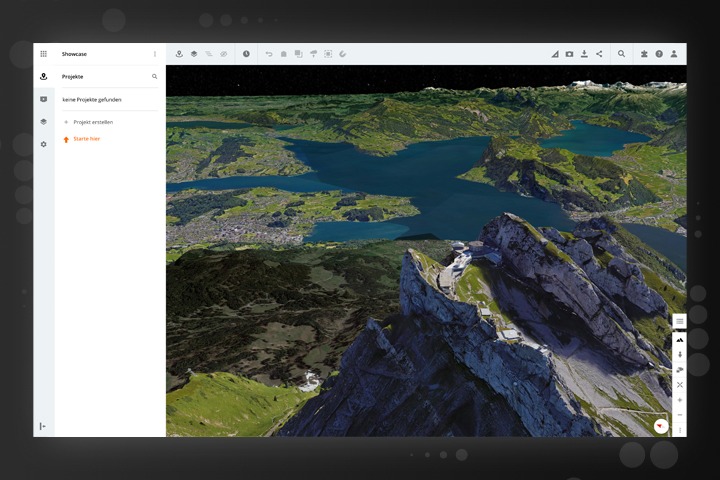Open the app grid menu beside Showcase
The width and height of the screenshot is (720, 480).
coord(44,54)
